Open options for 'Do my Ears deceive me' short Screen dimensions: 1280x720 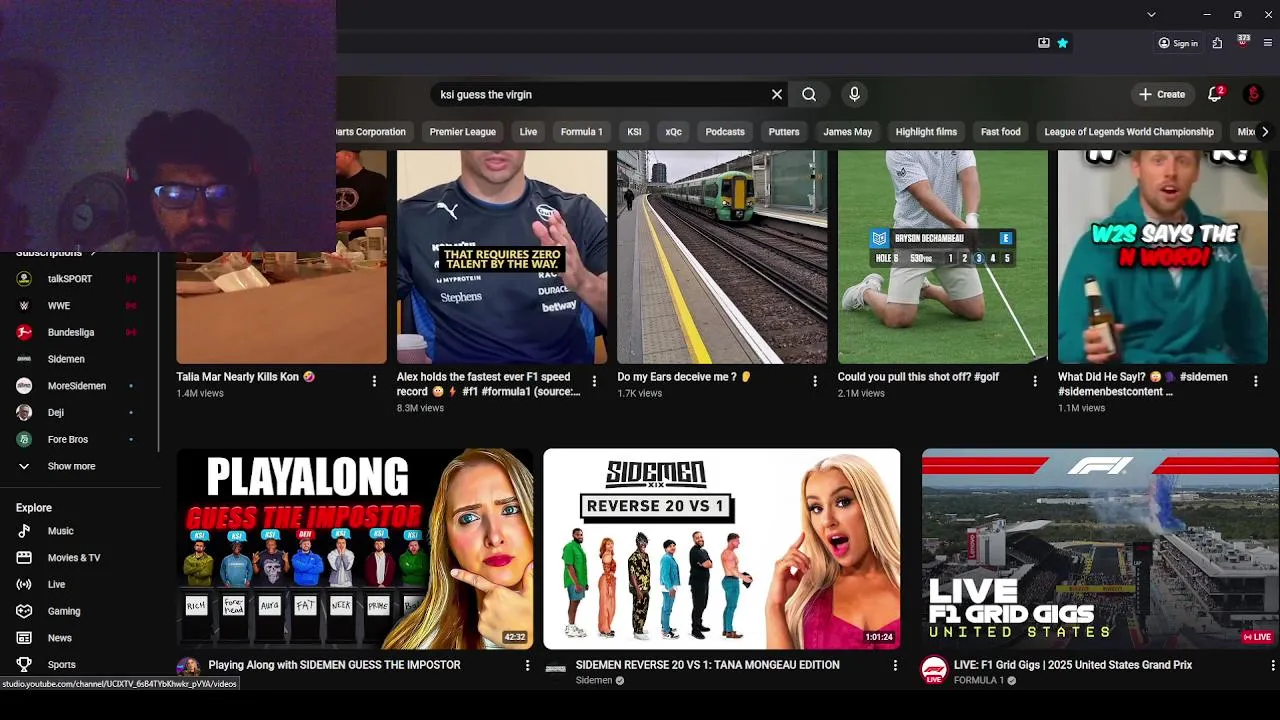[x=815, y=381]
